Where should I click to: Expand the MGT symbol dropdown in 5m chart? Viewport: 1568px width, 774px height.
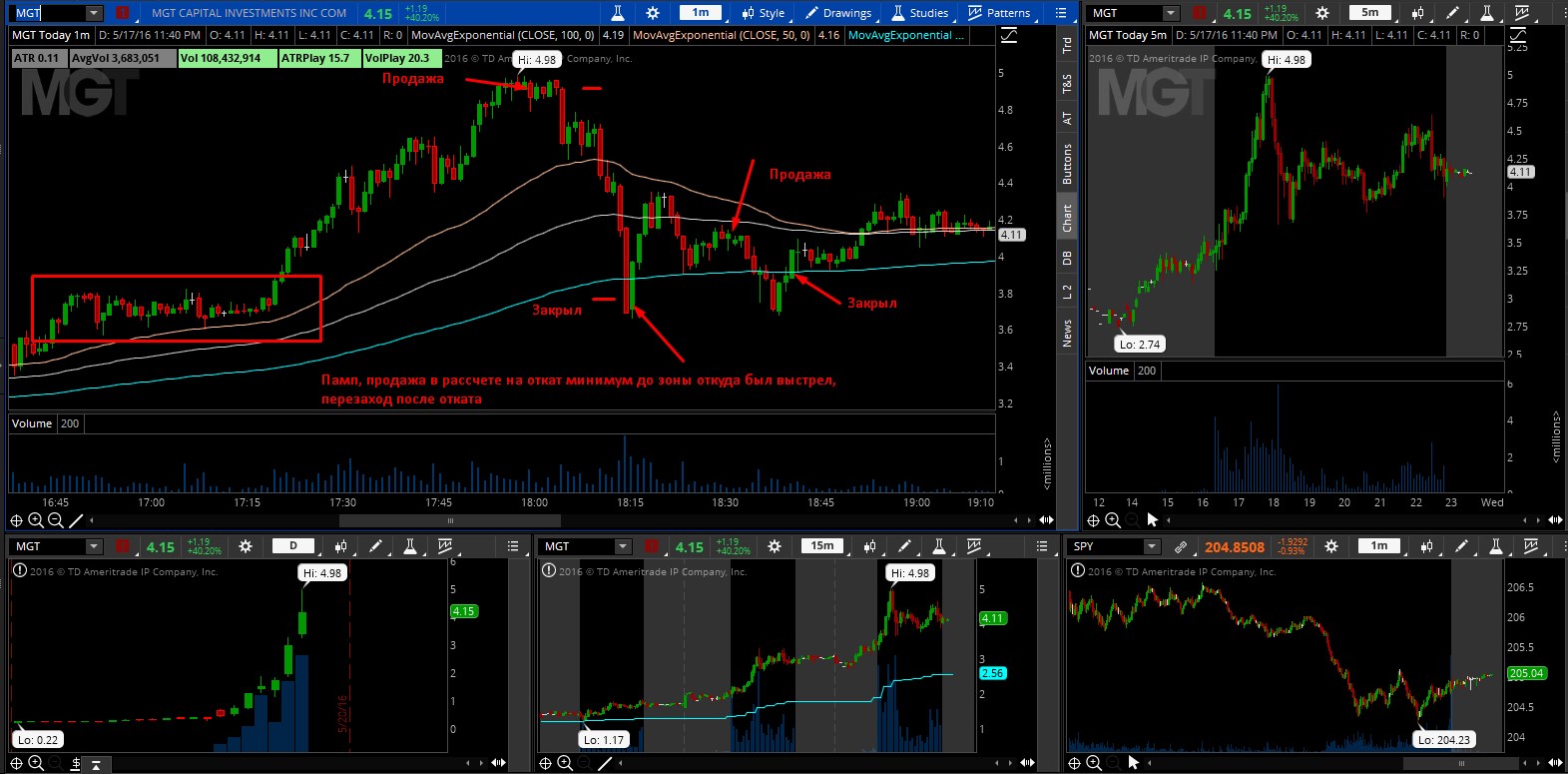tap(1172, 13)
